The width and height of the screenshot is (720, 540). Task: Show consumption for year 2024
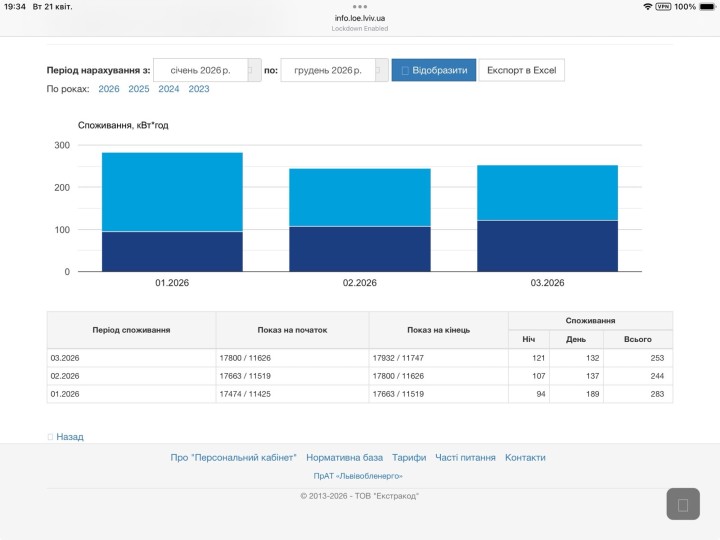click(x=169, y=89)
